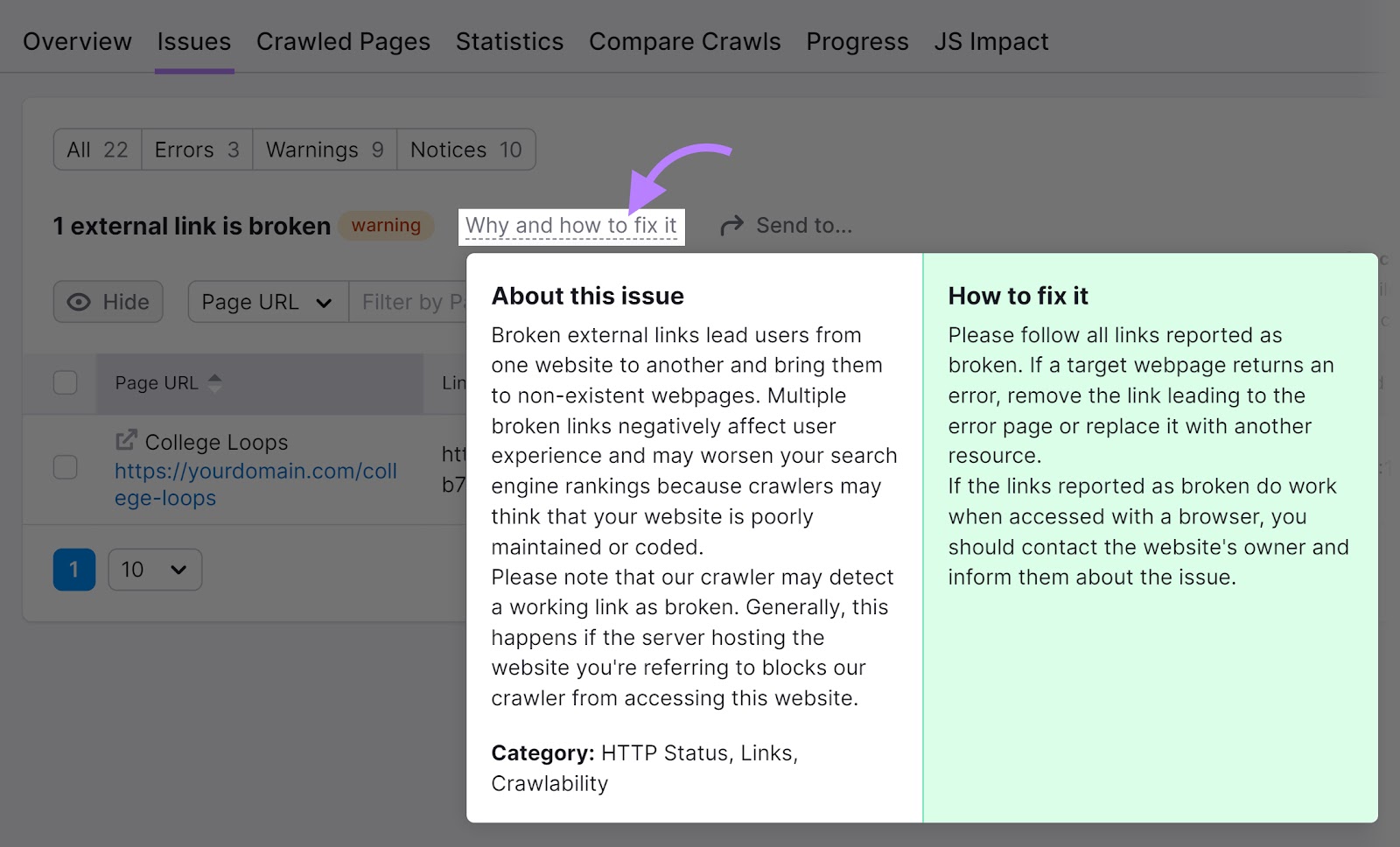The image size is (1400, 847).
Task: Filter issues by Errors
Action: [x=196, y=149]
